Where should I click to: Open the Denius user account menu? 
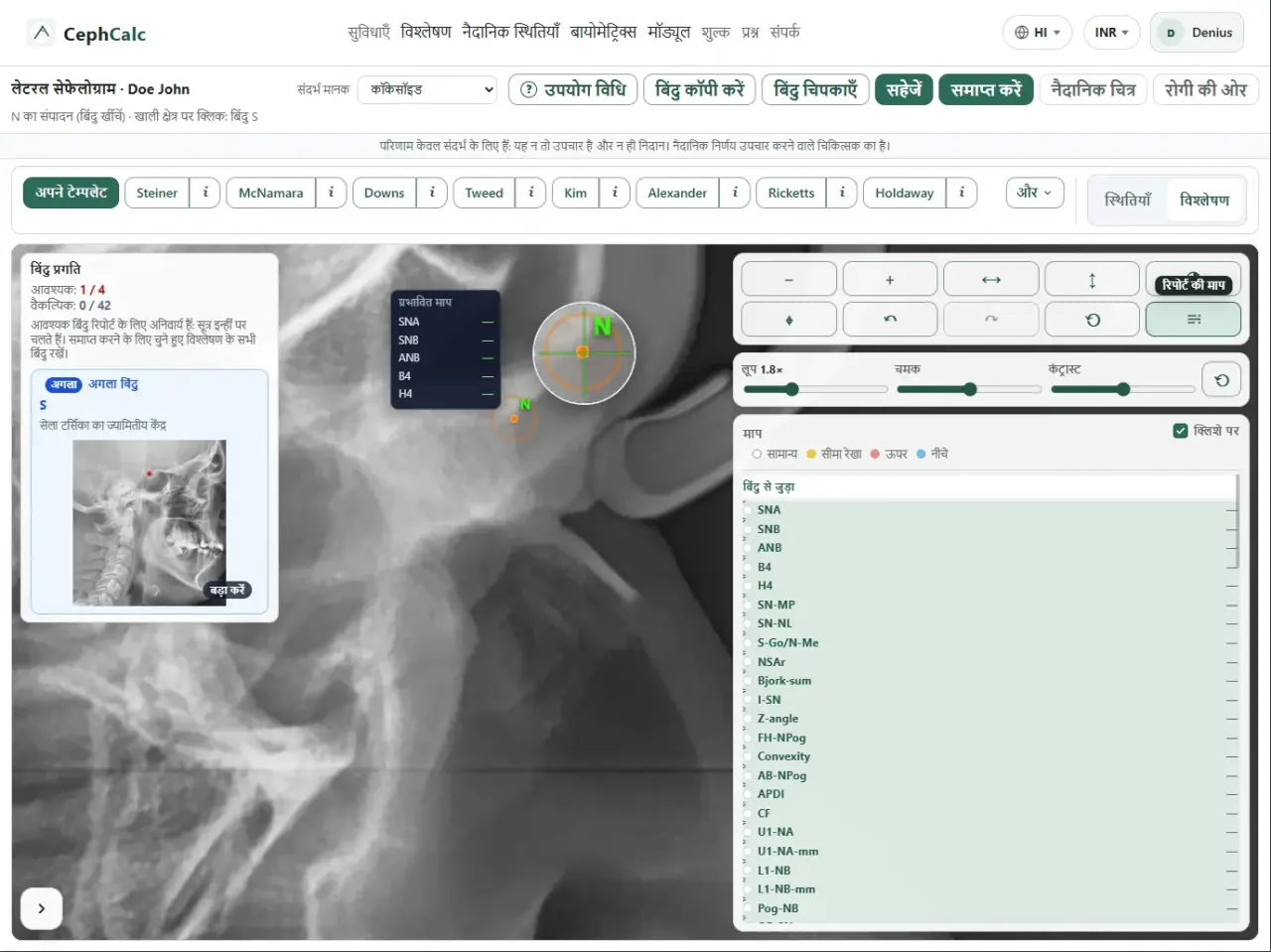coord(1197,33)
